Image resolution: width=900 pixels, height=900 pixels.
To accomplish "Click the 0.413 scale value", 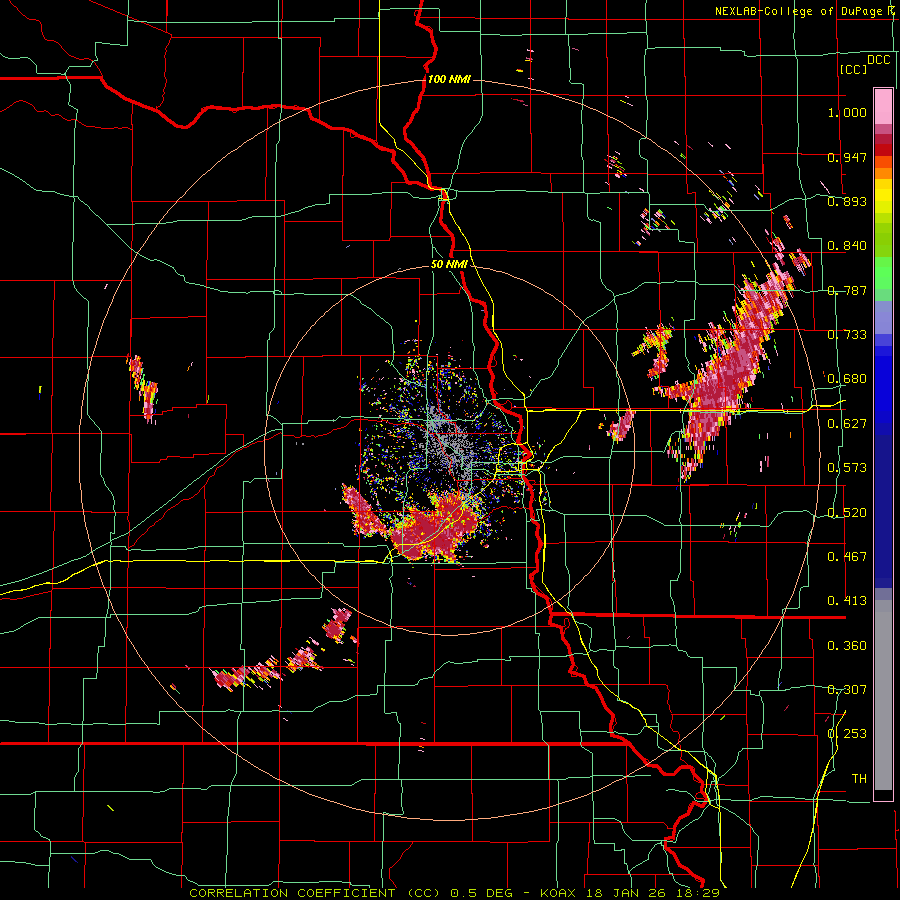I will [x=847, y=601].
